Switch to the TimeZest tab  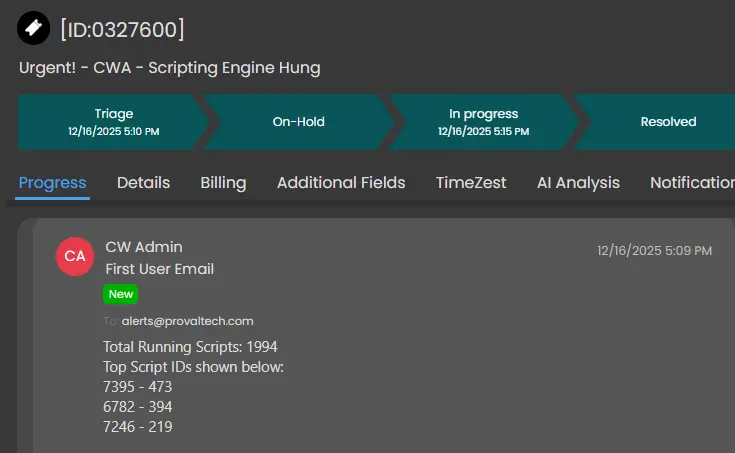[x=471, y=183]
